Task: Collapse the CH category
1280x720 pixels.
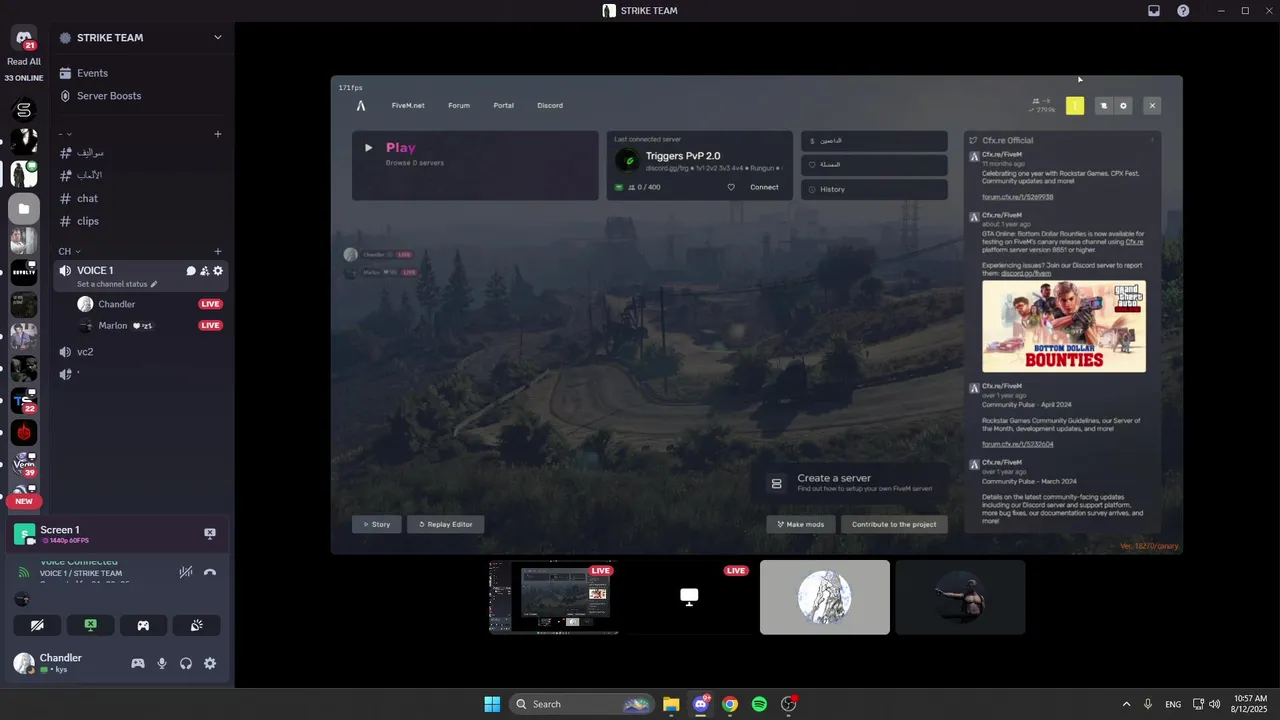Action: (x=69, y=252)
